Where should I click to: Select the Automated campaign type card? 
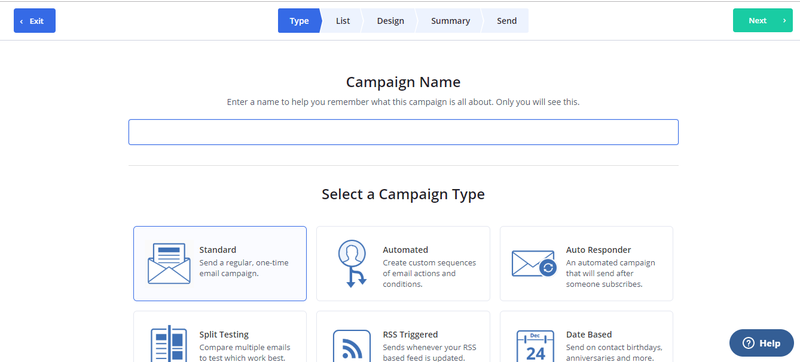tap(403, 264)
